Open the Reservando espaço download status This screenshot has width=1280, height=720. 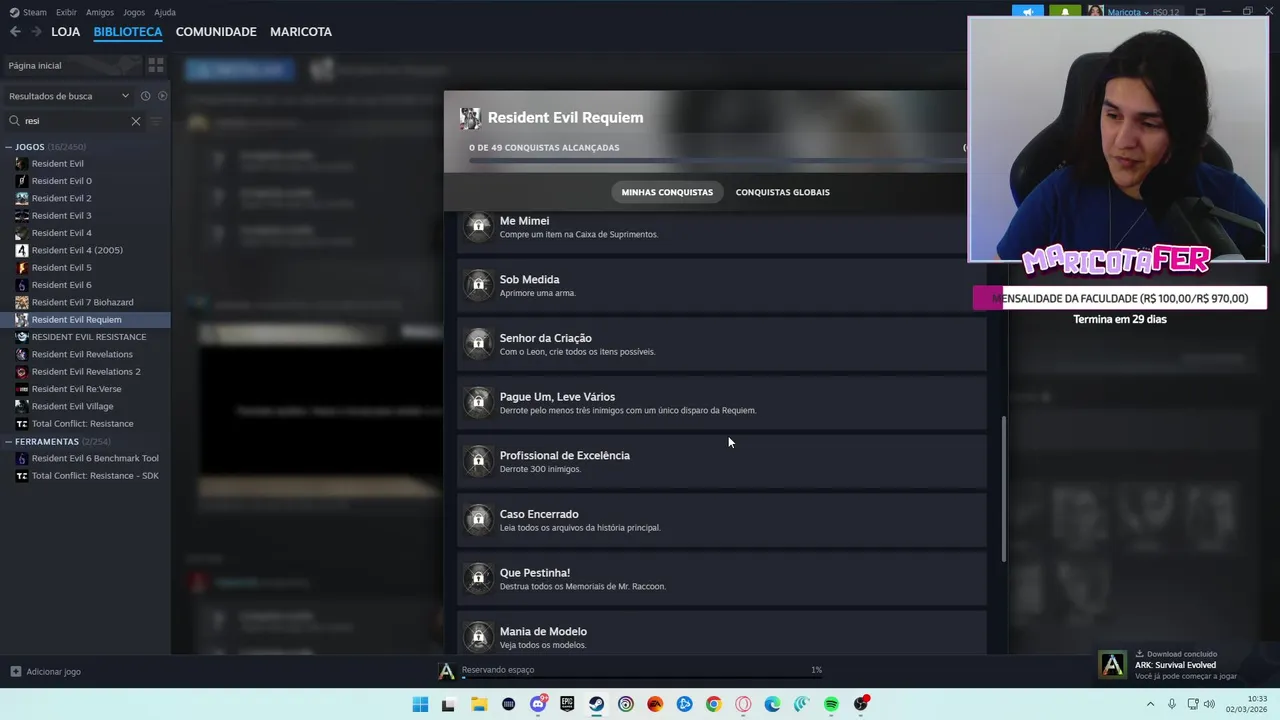(498, 670)
